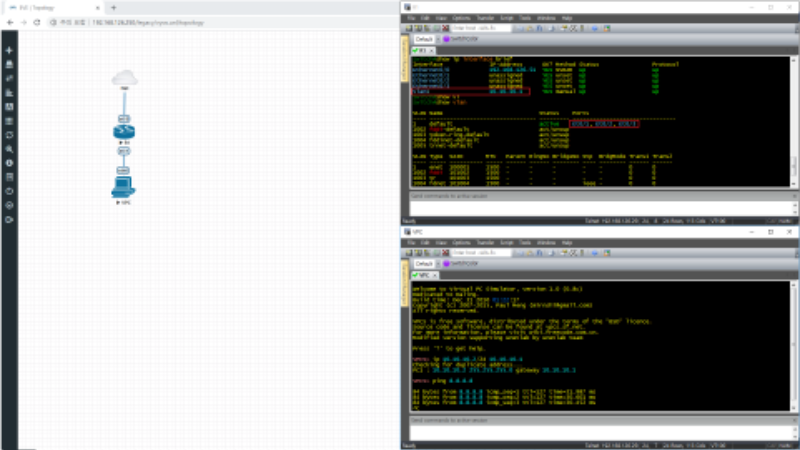Image resolution: width=800 pixels, height=450 pixels.
Task: Click the Net cloud node in topology
Action: [x=124, y=78]
